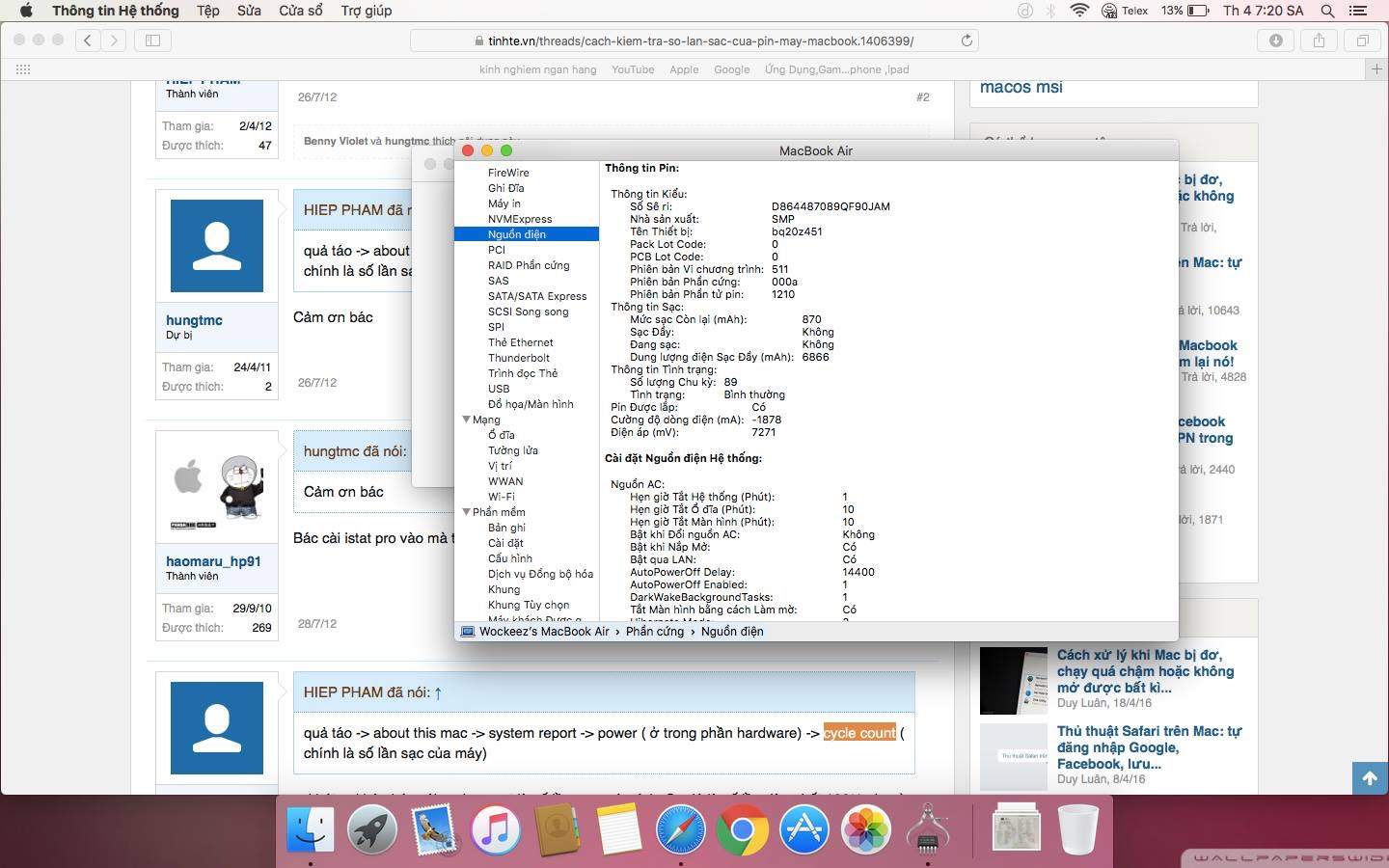Open Contacts book icon in Dock
1389x868 pixels.
(557, 828)
